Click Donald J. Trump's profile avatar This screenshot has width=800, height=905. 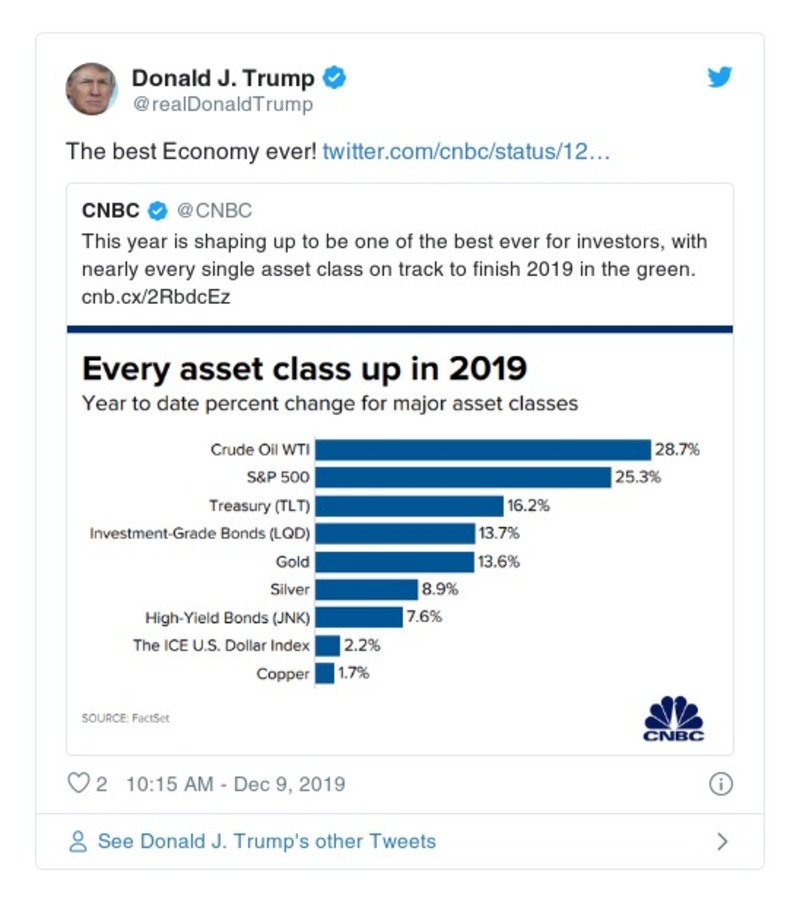tap(92, 84)
